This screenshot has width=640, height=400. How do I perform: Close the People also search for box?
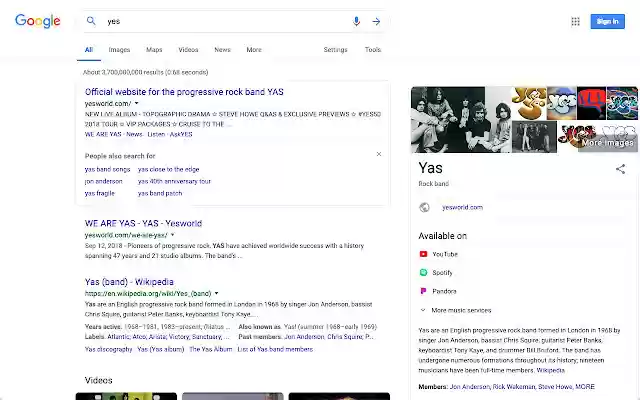click(379, 154)
